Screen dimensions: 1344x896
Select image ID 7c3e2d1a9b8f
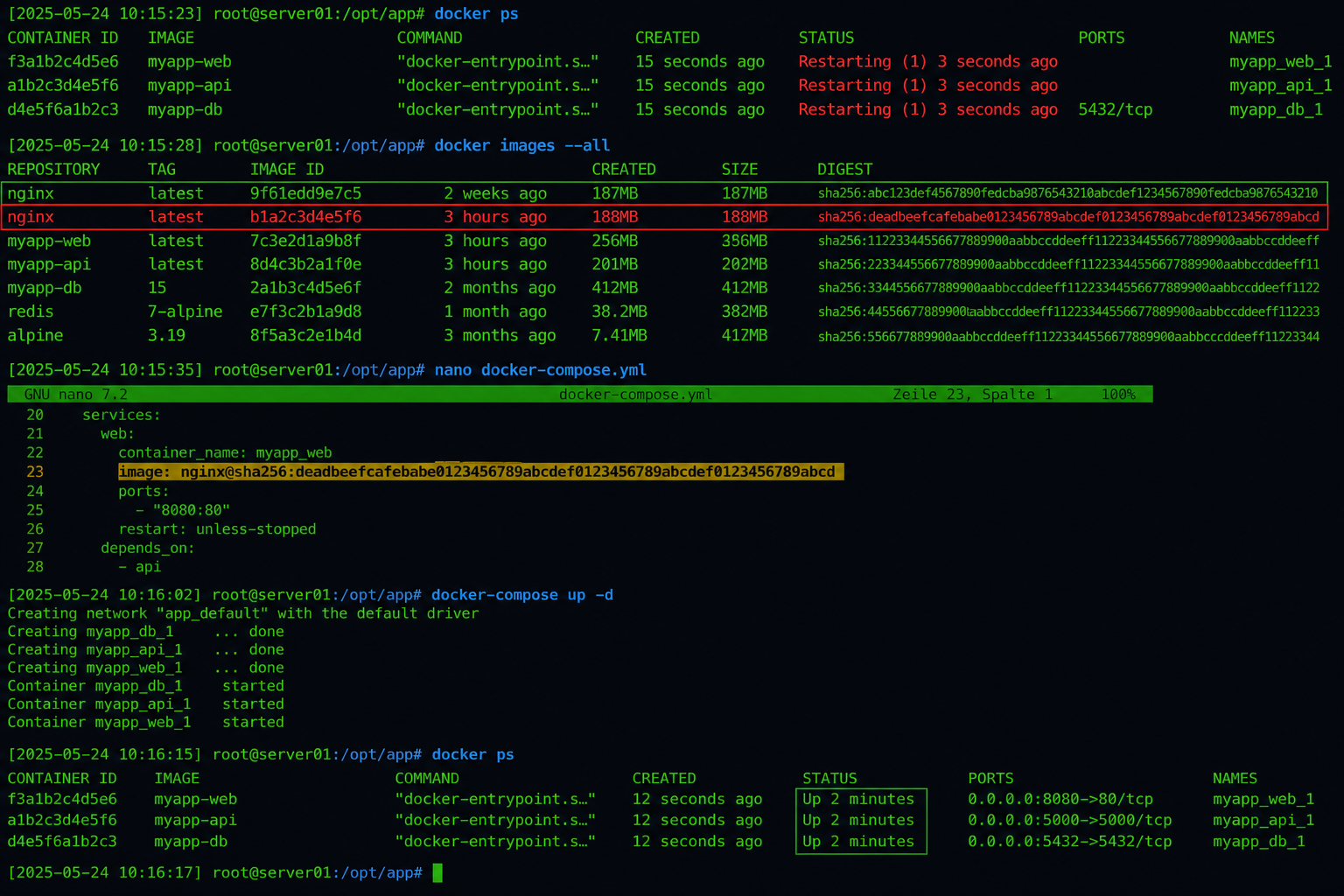[x=305, y=241]
